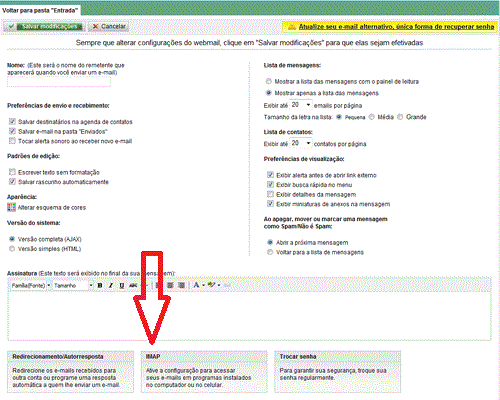This screenshot has height=400, width=500.
Task: Center-align signature text
Action: pos(170,285)
